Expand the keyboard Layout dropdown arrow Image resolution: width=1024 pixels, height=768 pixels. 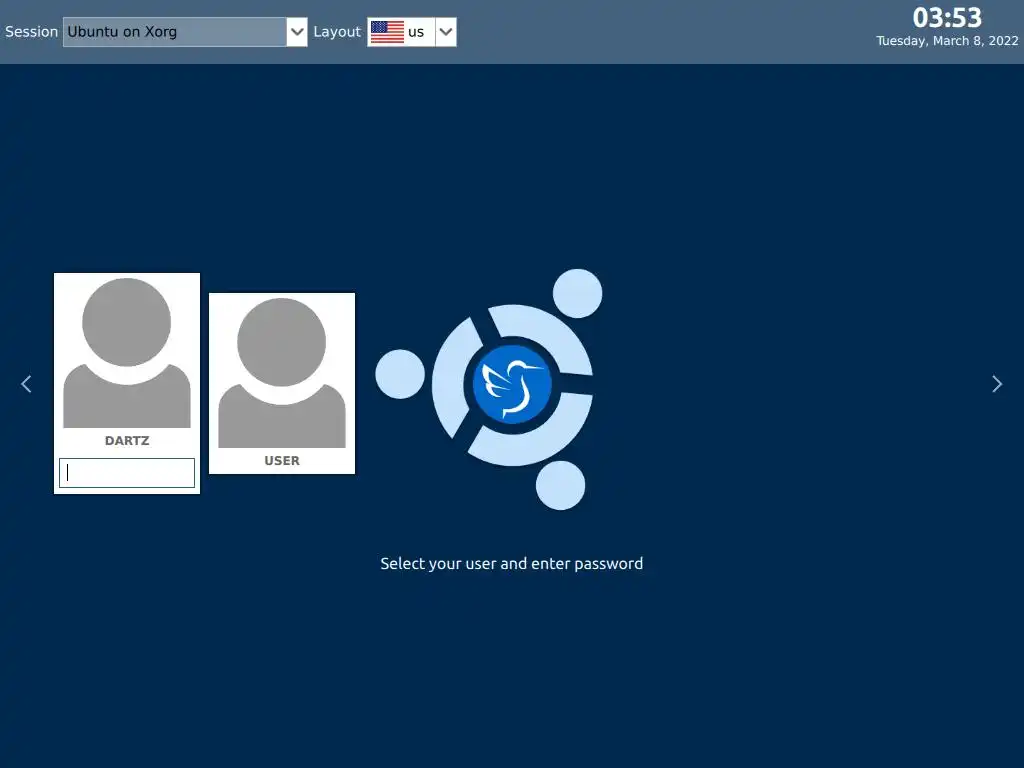[445, 32]
